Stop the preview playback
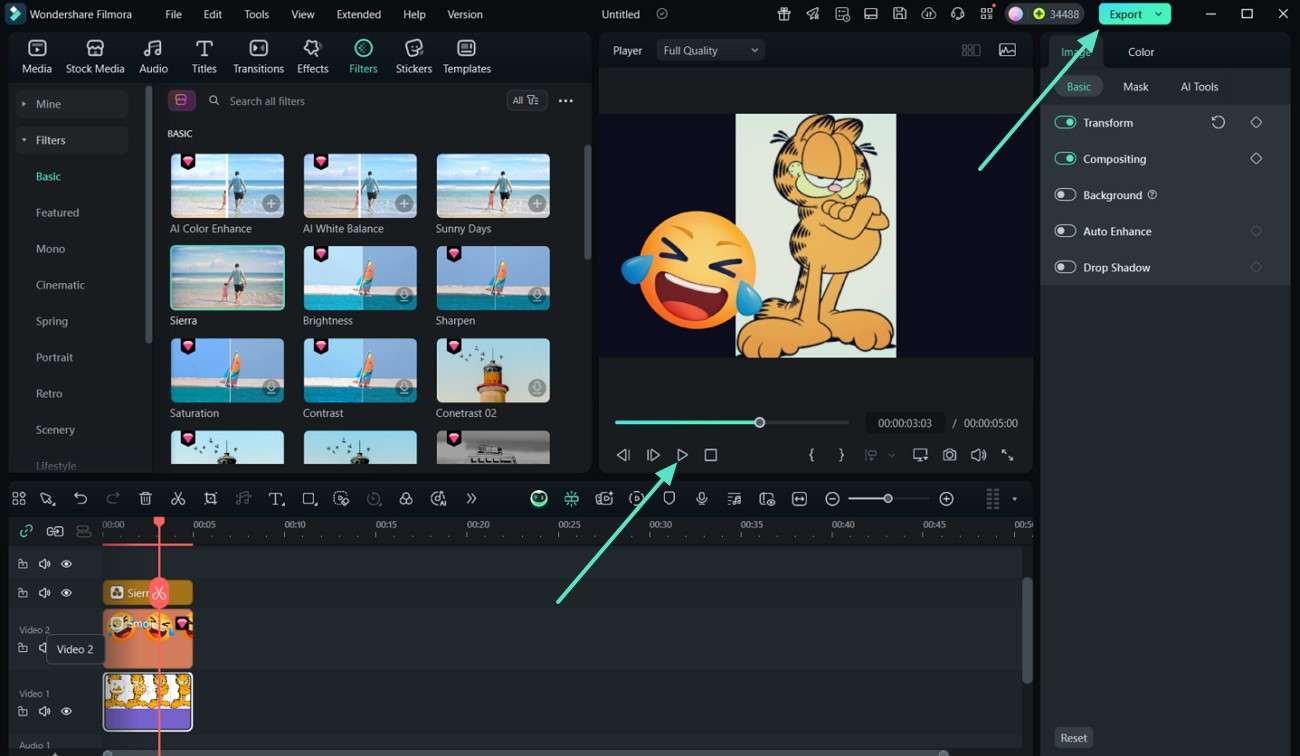This screenshot has width=1300, height=756. coord(711,455)
